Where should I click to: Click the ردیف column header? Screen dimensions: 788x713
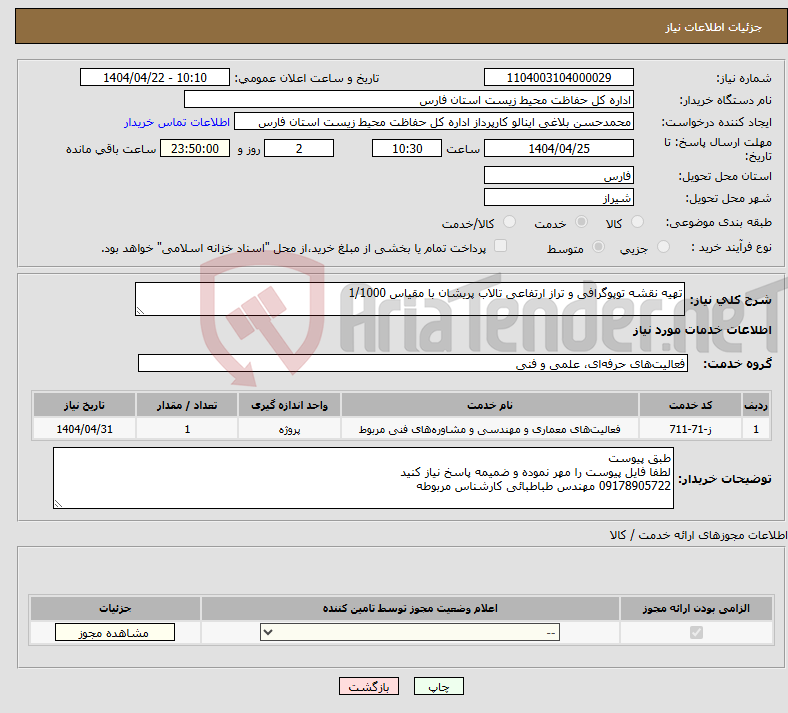pyautogui.click(x=756, y=405)
